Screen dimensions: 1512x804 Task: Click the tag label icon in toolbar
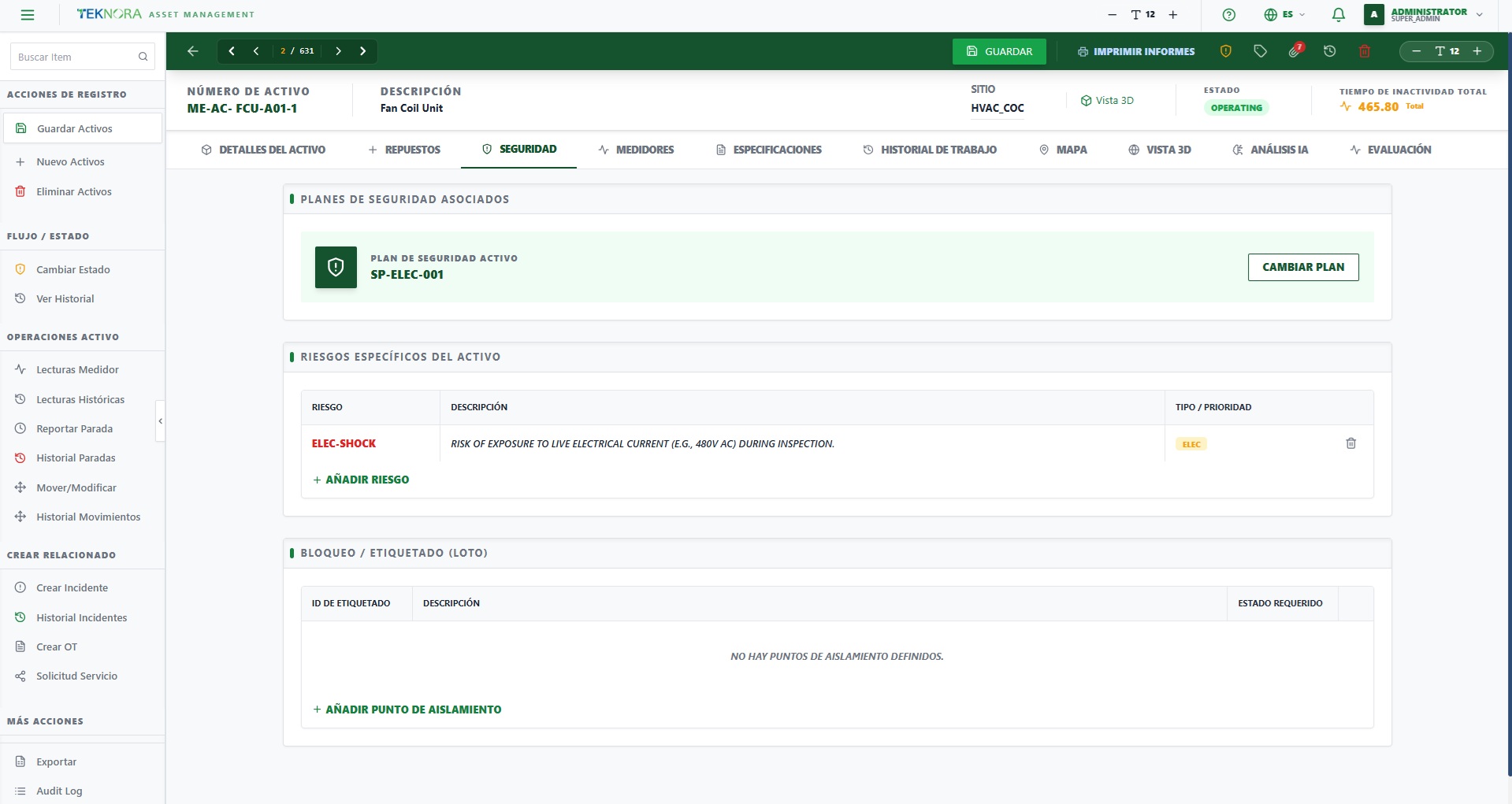click(1260, 51)
